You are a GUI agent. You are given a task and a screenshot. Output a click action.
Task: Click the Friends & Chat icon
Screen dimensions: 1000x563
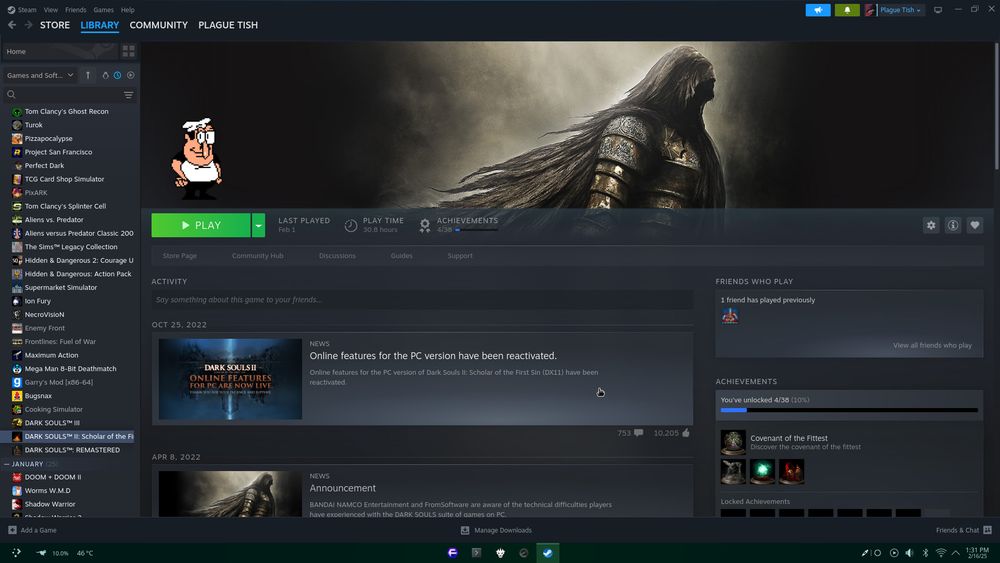coord(987,530)
